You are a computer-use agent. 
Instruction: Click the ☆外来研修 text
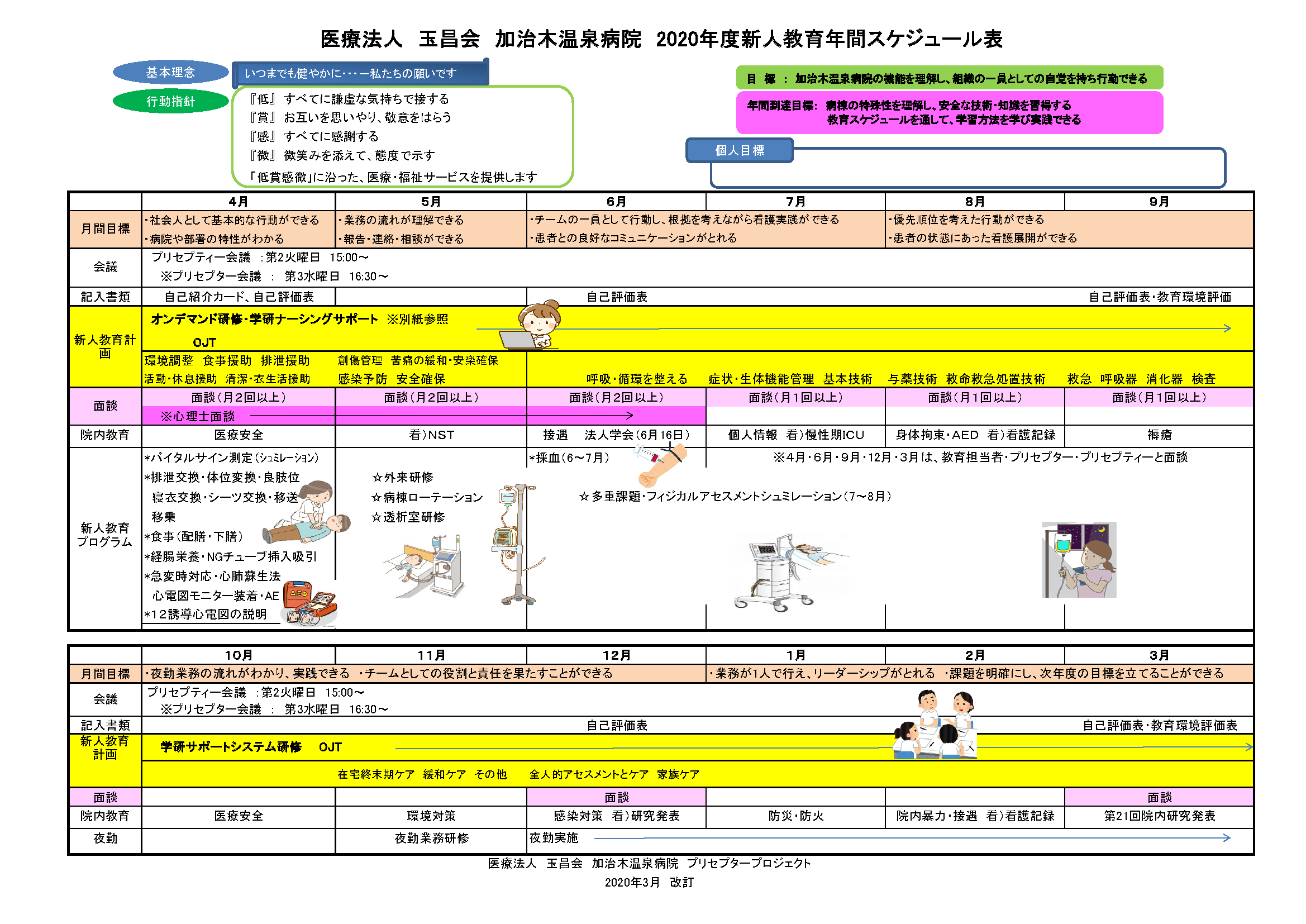point(402,477)
